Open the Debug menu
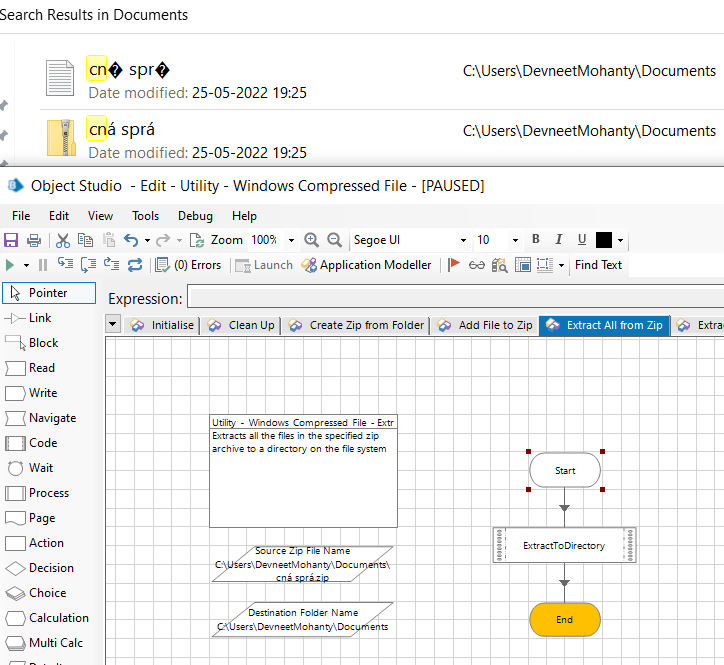The width and height of the screenshot is (724, 665). point(195,215)
